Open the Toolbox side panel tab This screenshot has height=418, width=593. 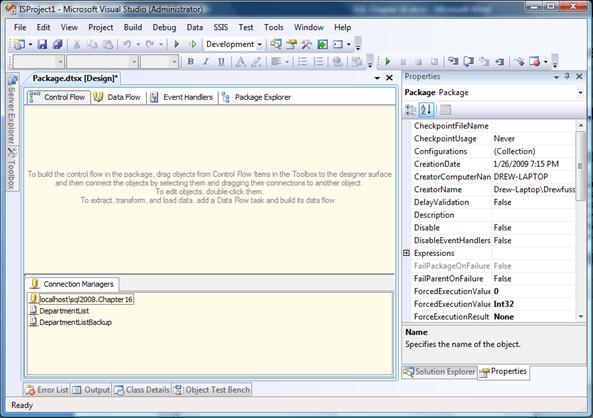pos(12,169)
